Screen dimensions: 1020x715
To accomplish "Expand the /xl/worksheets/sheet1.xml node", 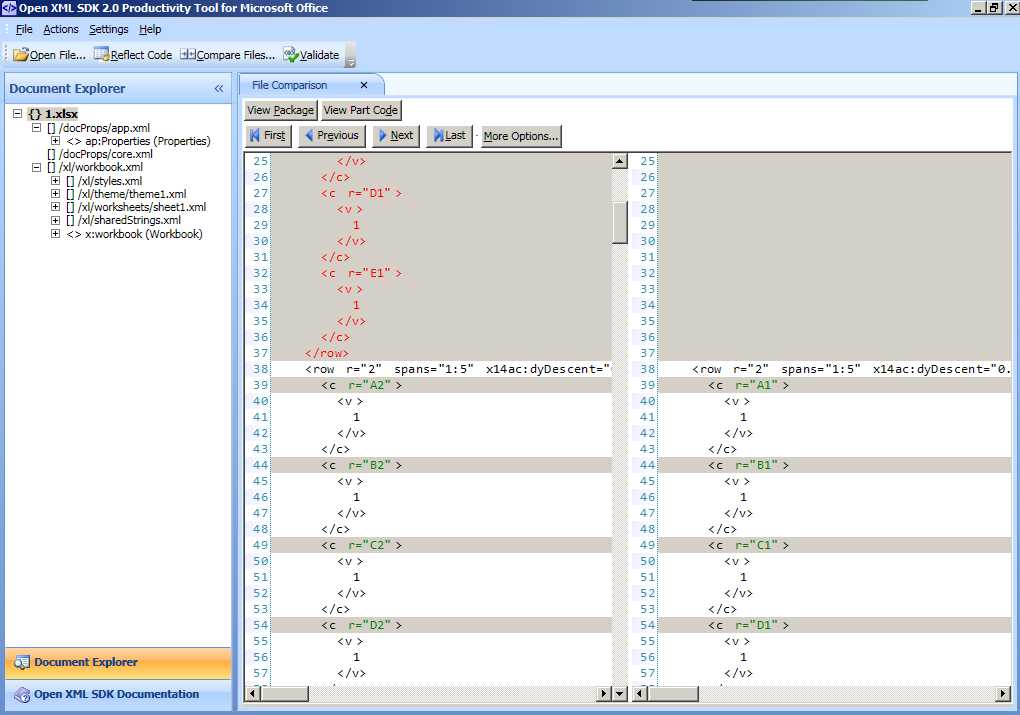I will [x=55, y=207].
